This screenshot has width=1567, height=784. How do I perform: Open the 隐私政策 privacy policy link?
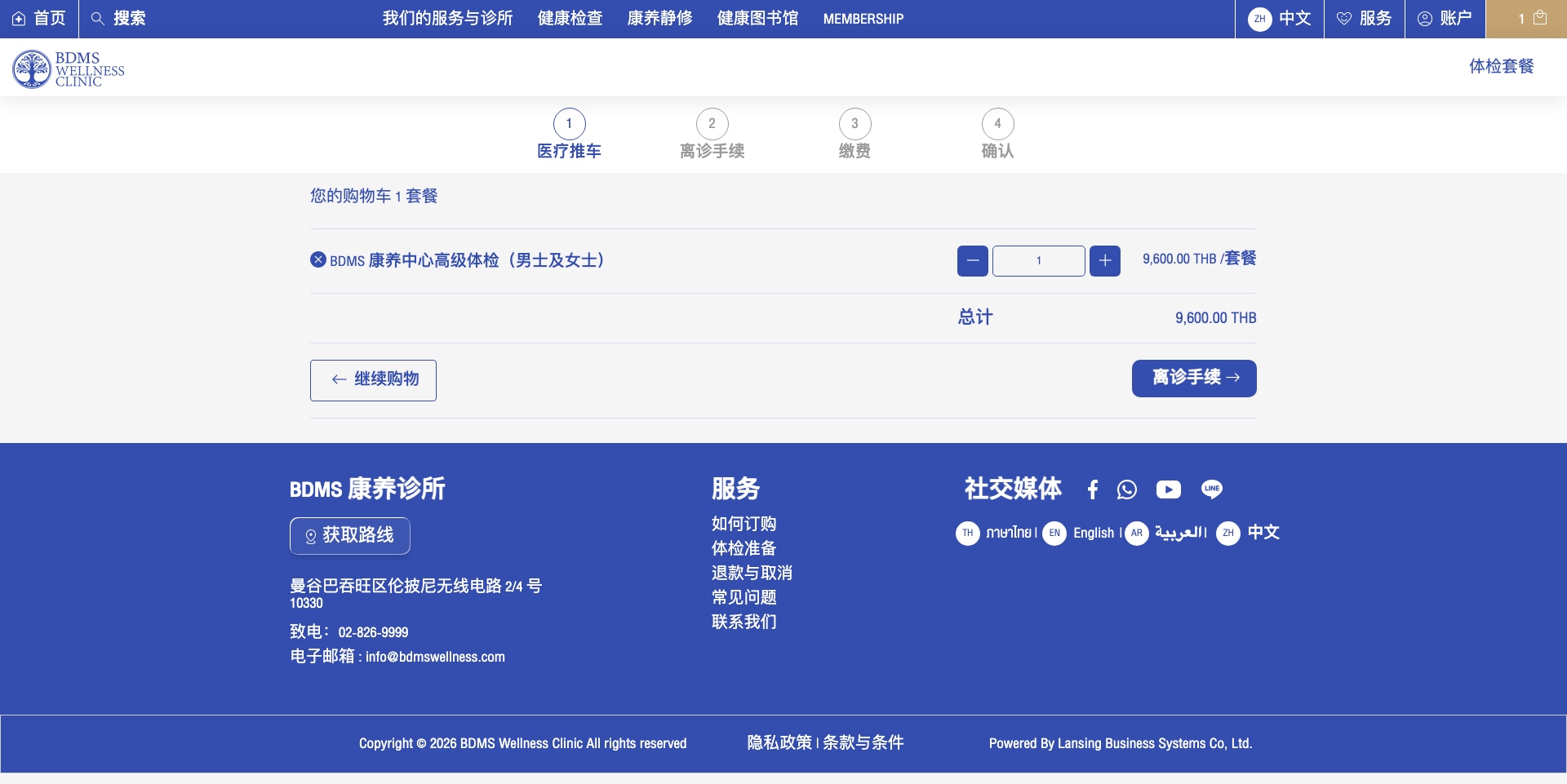click(x=779, y=742)
